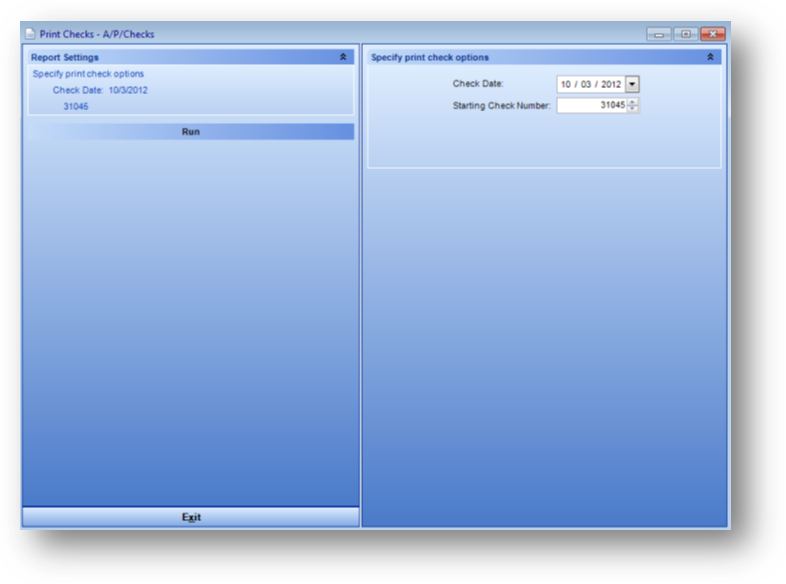The width and height of the screenshot is (786, 584).
Task: Click the day value 03 in Check Date
Action: [x=585, y=84]
